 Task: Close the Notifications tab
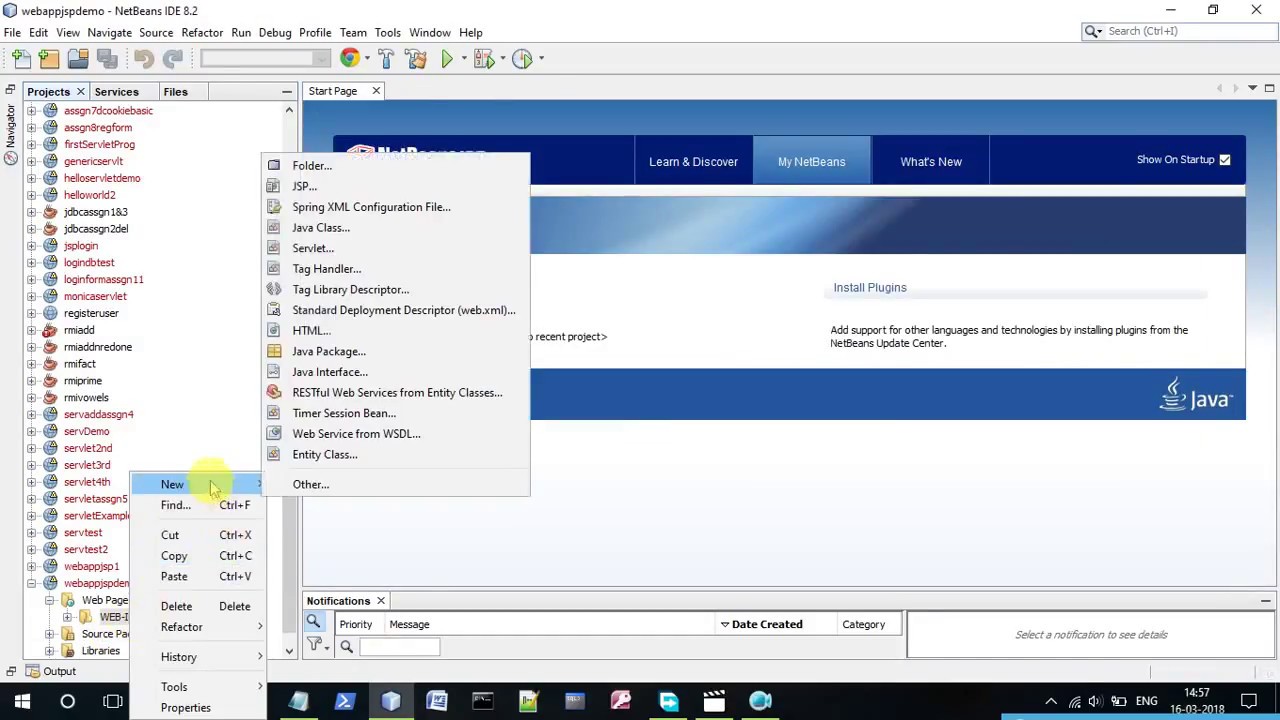380,601
